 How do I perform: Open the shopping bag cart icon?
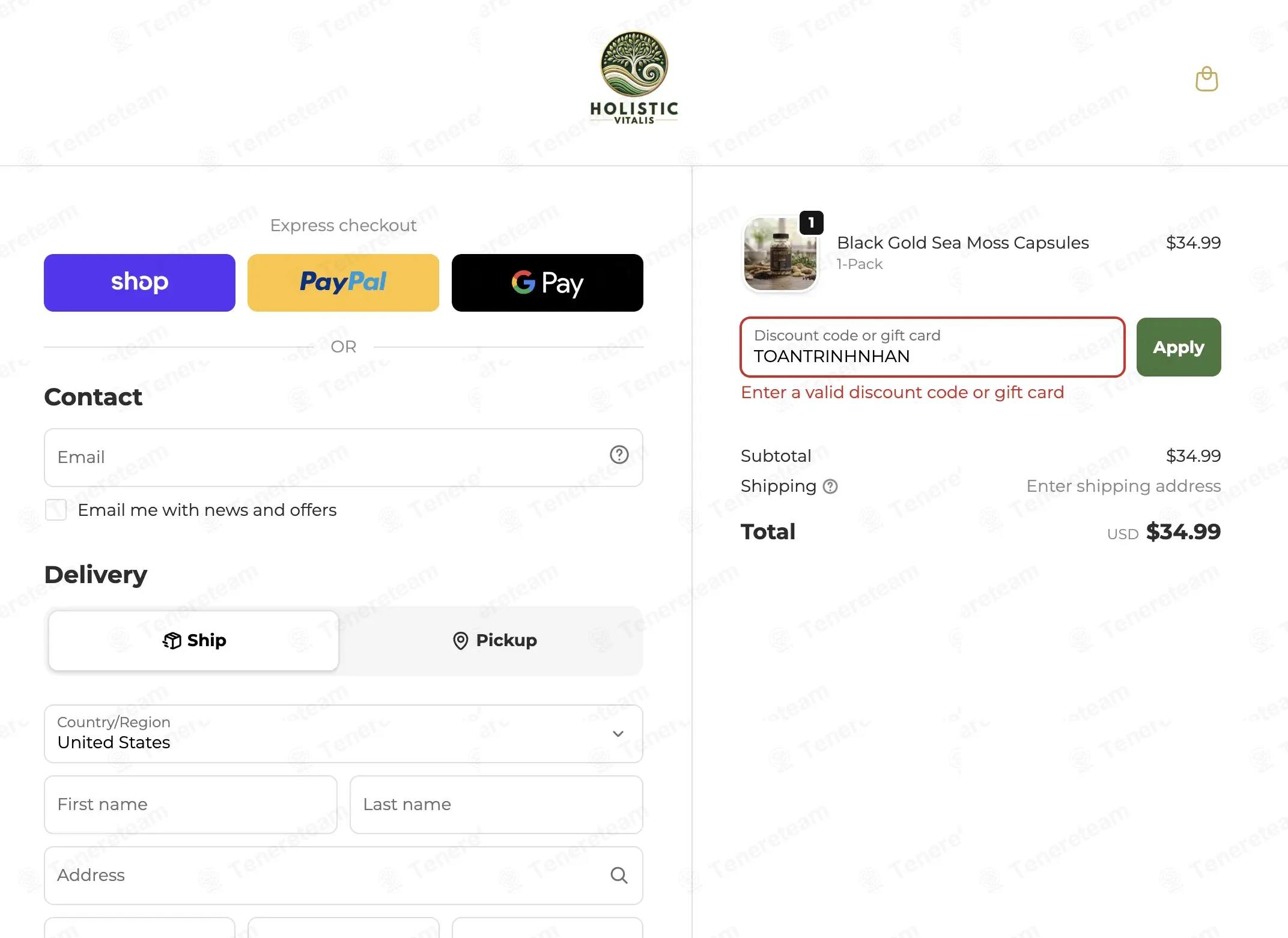tap(1206, 79)
